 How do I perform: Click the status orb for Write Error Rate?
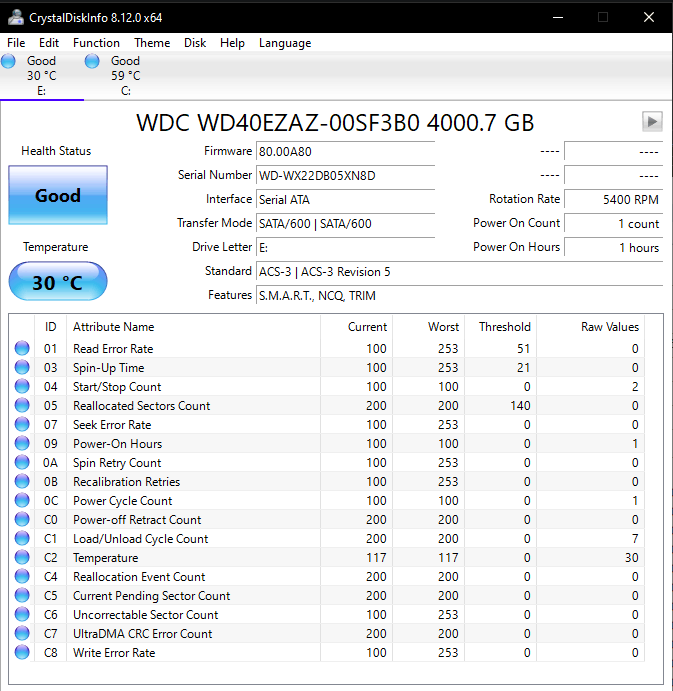(22, 652)
